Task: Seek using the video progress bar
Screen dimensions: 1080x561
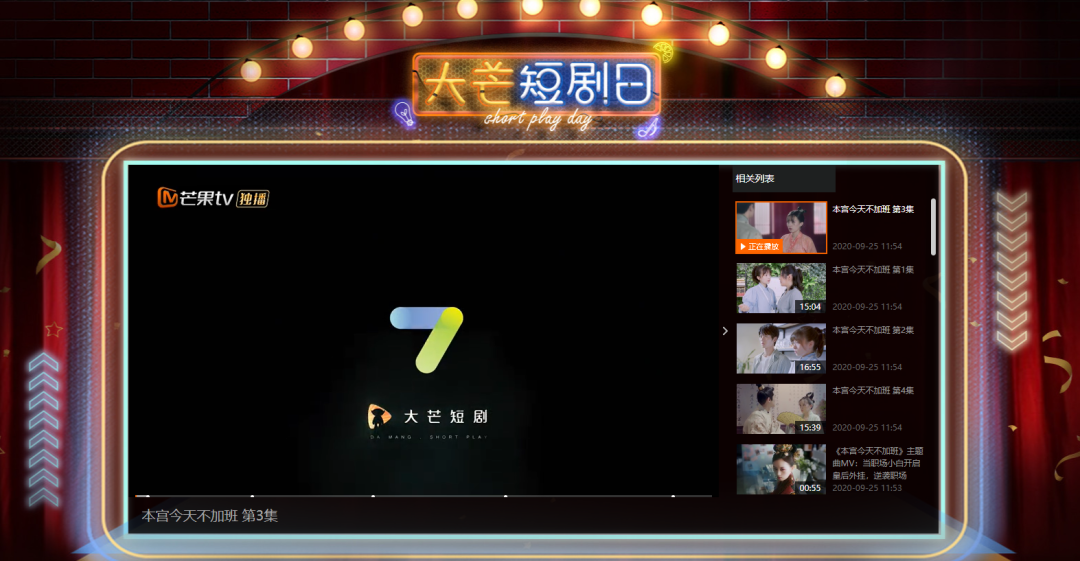Action: point(420,495)
